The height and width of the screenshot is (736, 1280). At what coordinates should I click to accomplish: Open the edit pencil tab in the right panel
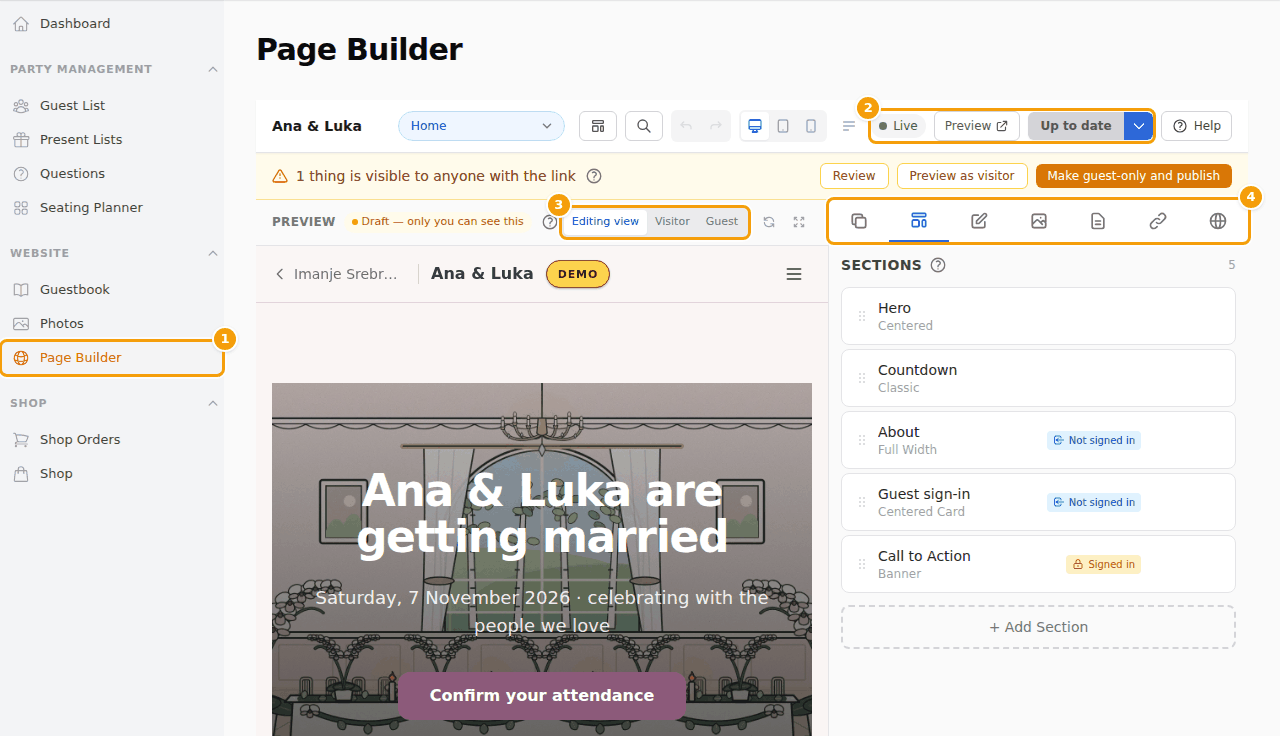click(979, 221)
